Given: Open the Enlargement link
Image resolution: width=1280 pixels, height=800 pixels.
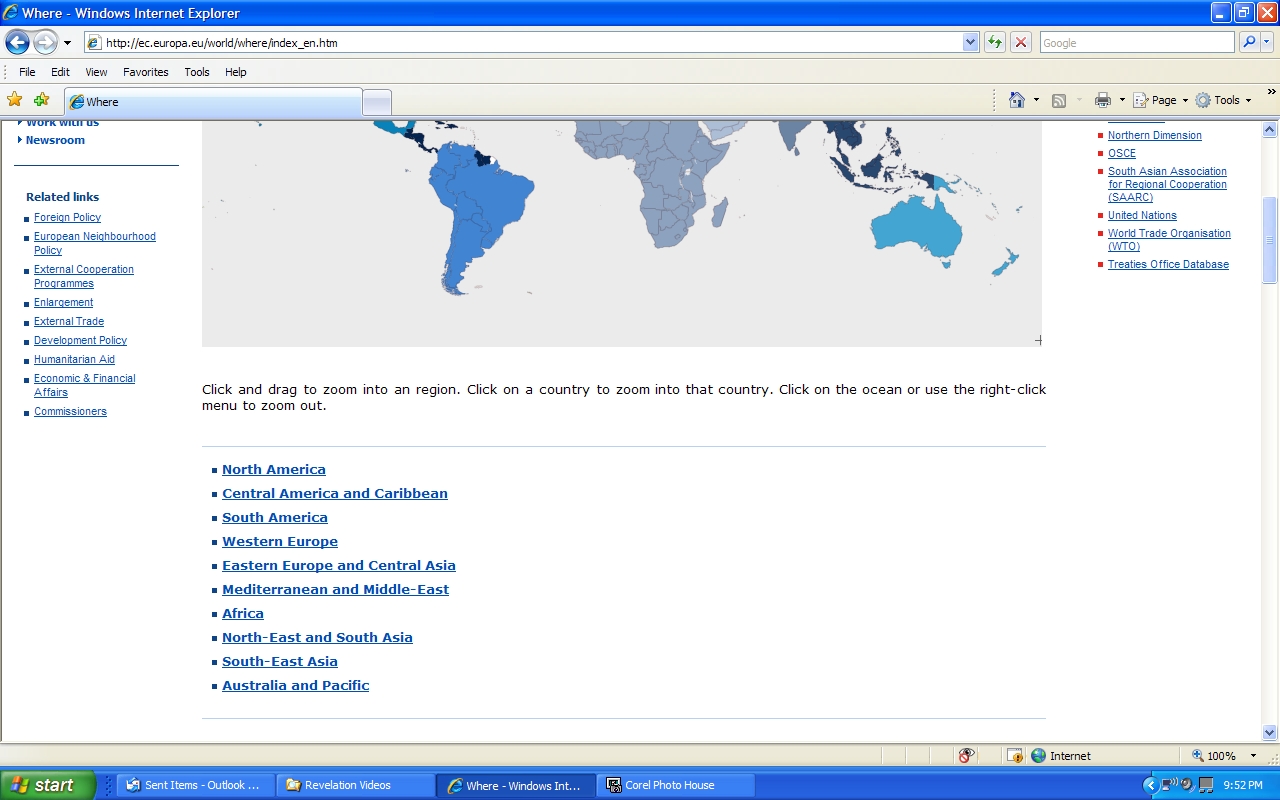Looking at the screenshot, I should click(63, 302).
